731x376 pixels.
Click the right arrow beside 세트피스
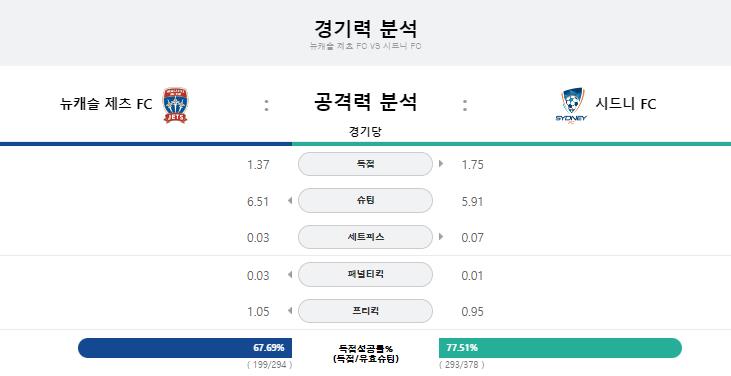tap(441, 237)
